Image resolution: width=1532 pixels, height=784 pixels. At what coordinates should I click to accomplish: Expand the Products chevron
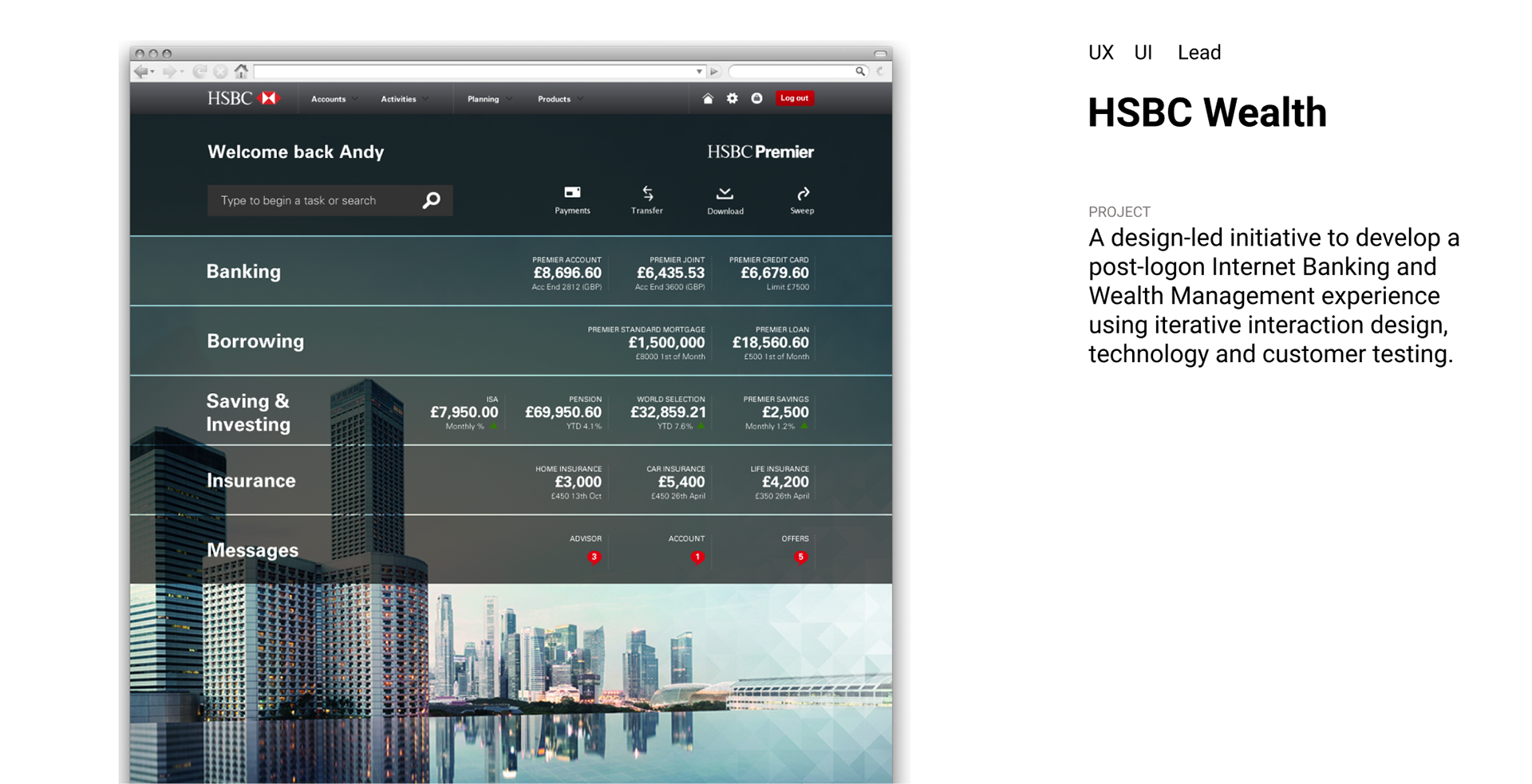point(580,99)
